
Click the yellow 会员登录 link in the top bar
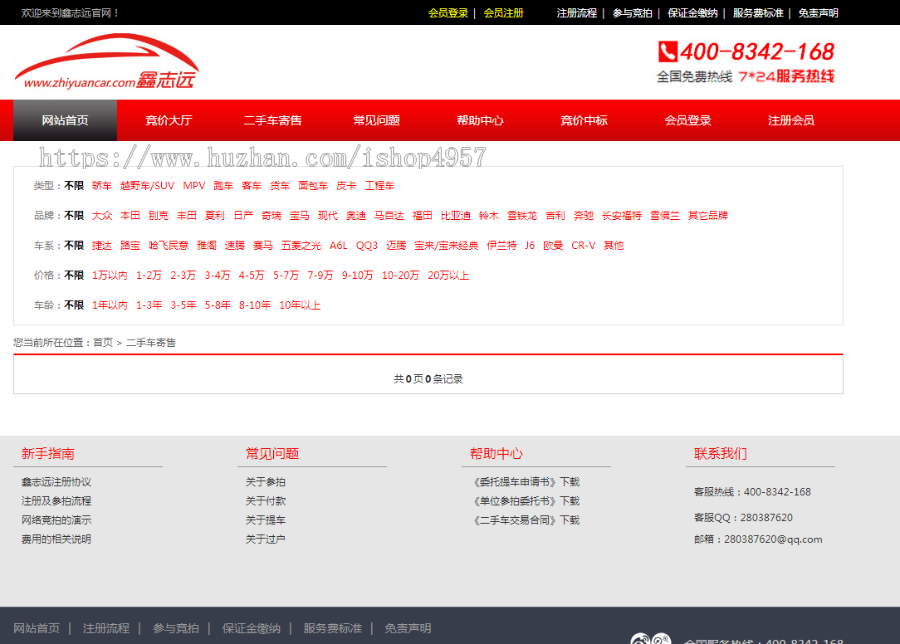(x=448, y=13)
